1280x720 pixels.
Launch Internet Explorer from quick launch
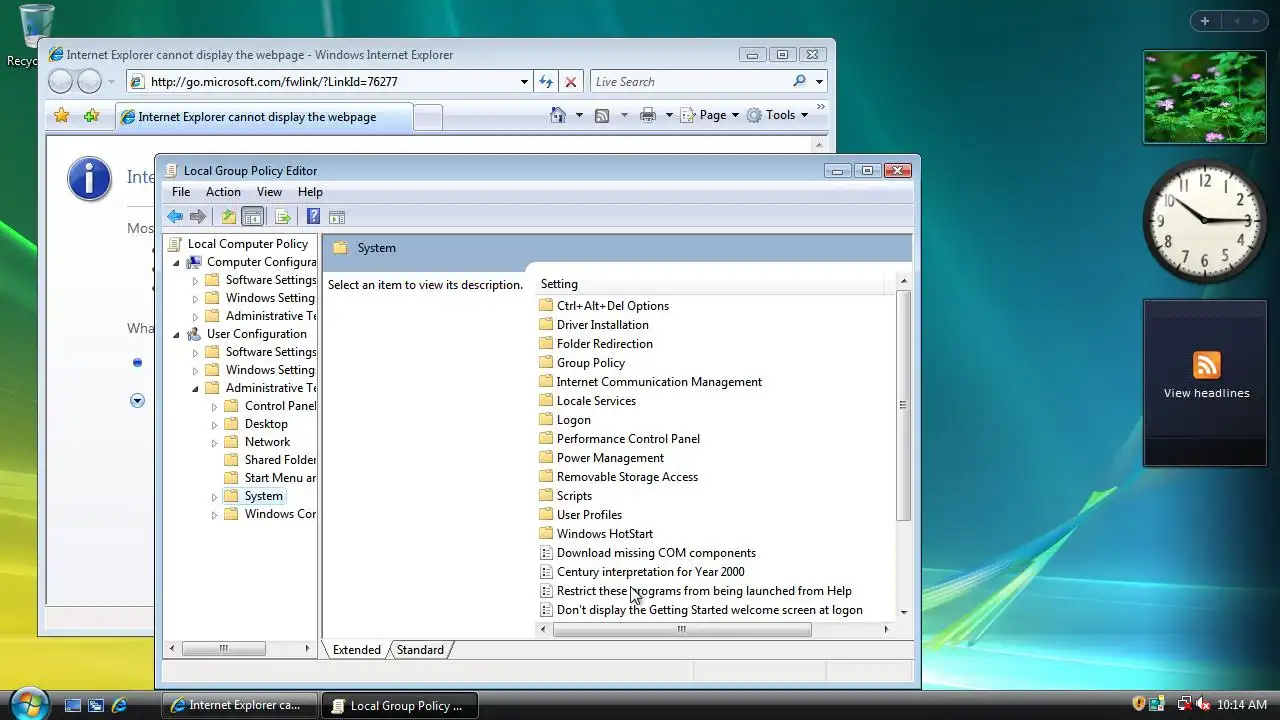119,705
